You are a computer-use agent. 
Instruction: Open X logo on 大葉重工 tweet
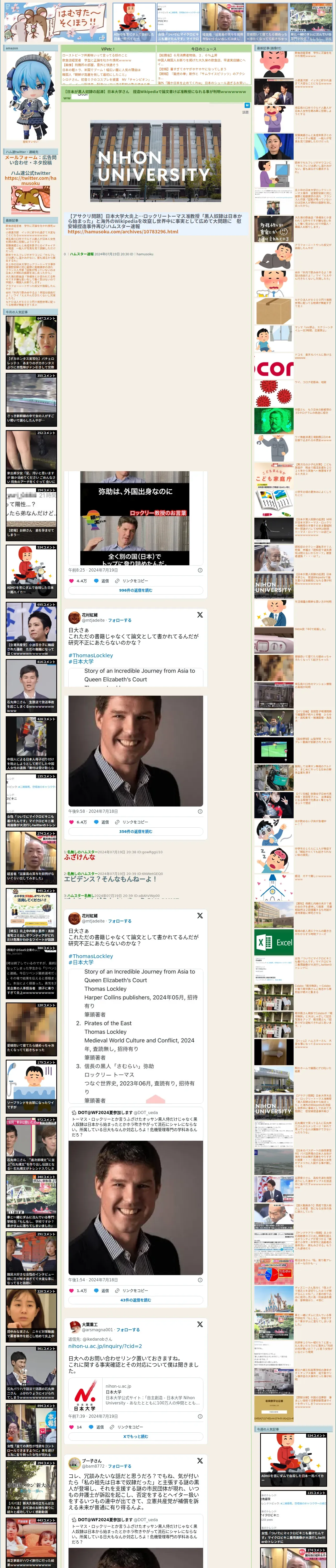tap(199, 1324)
